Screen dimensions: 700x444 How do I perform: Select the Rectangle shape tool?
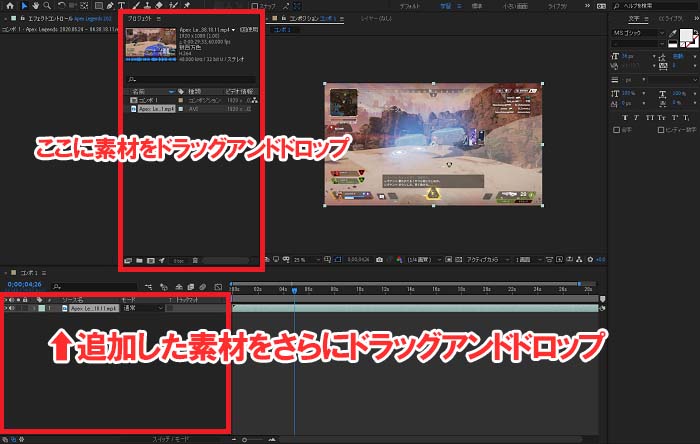(99, 6)
